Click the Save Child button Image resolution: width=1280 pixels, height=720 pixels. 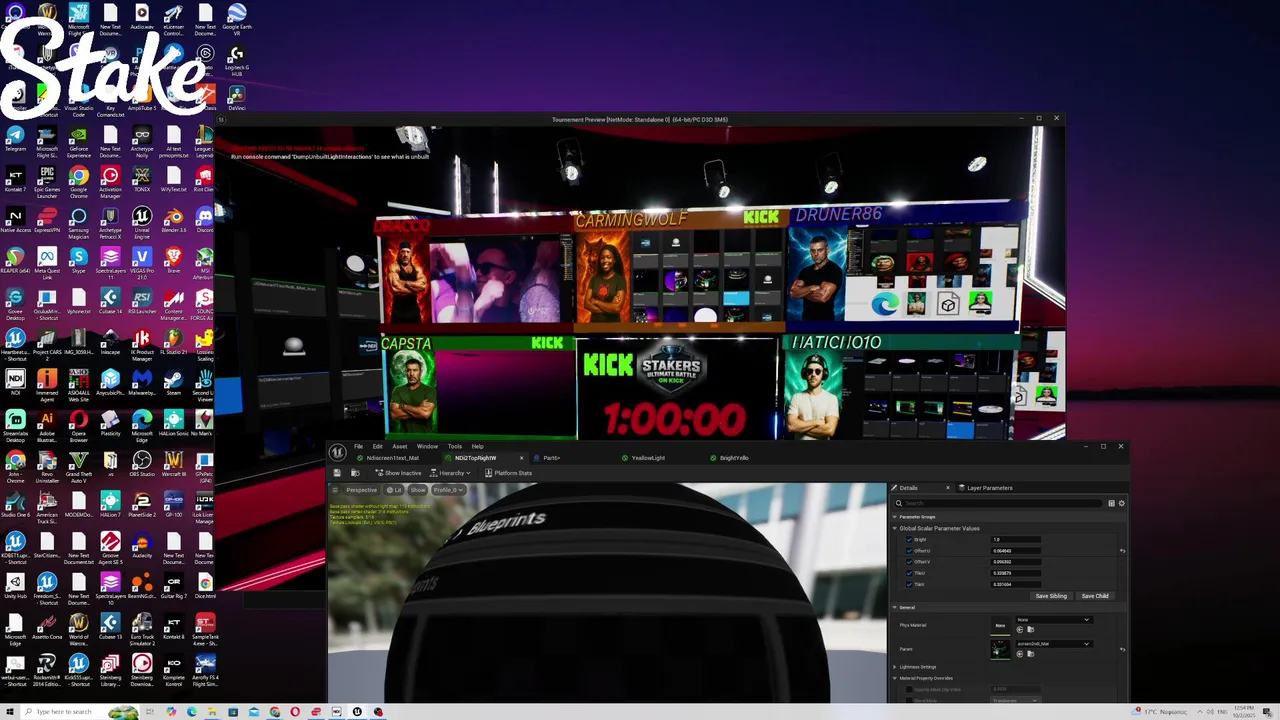click(1095, 596)
